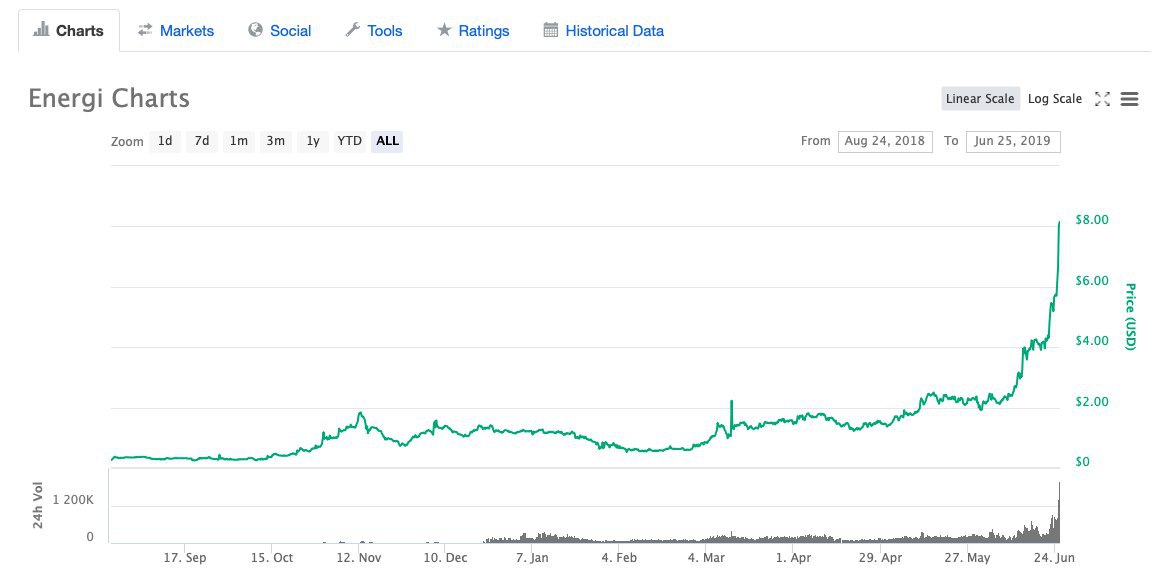
Task: Click the 7. Jan date label
Action: click(532, 558)
